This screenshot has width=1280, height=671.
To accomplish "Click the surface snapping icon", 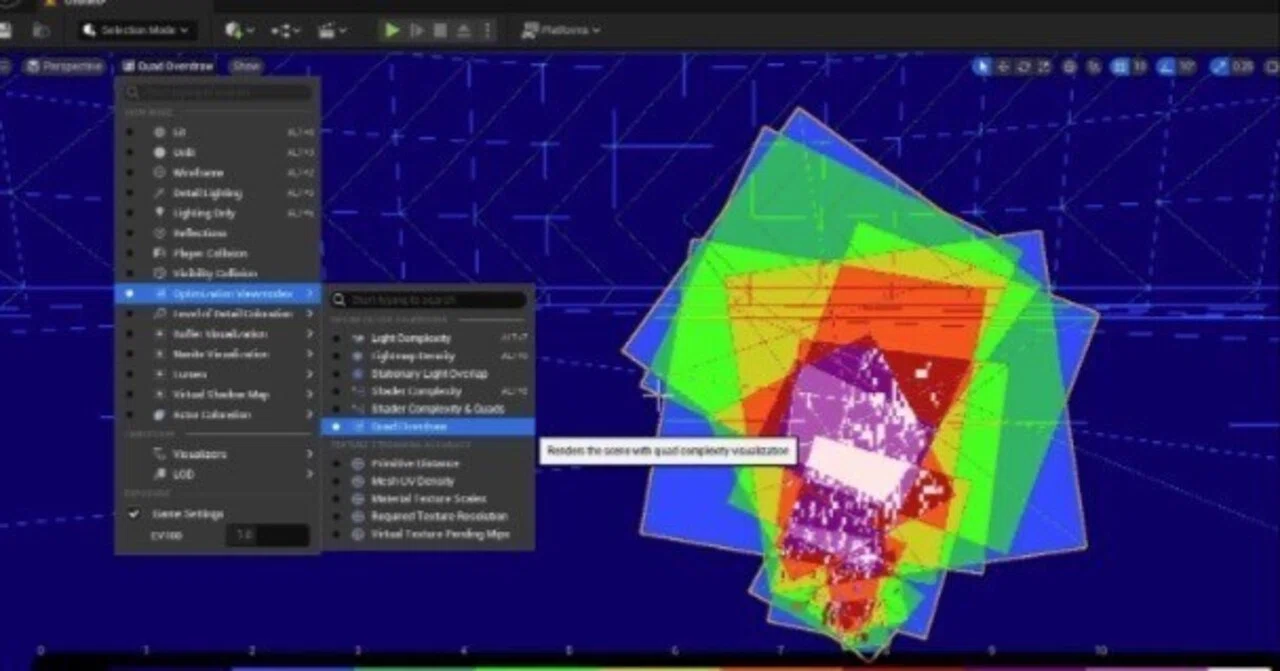I will click(x=1094, y=67).
